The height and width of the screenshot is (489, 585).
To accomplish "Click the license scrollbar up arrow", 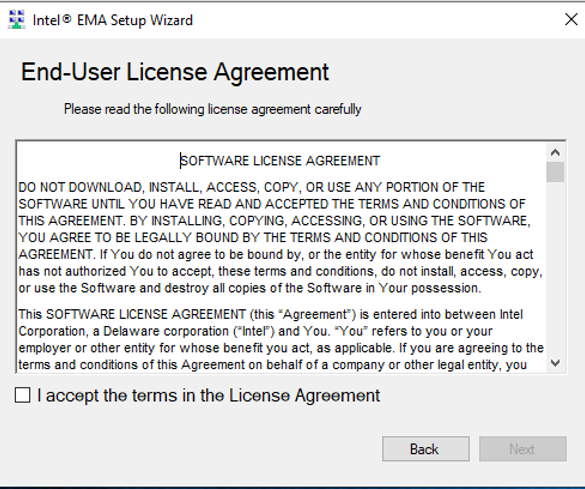I will click(x=555, y=152).
